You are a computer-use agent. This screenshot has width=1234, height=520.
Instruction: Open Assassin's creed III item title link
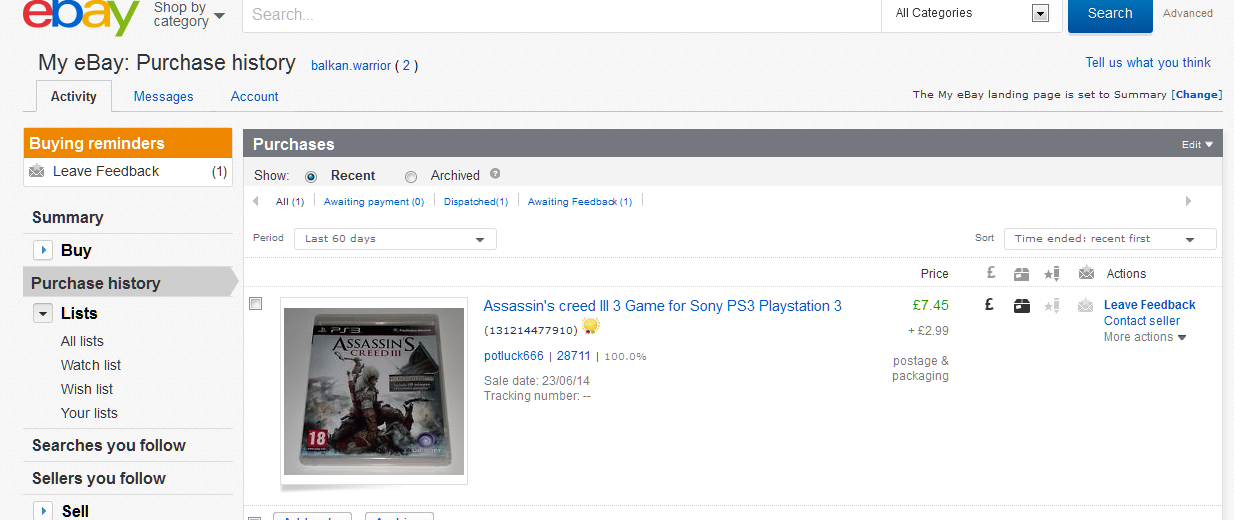point(662,306)
